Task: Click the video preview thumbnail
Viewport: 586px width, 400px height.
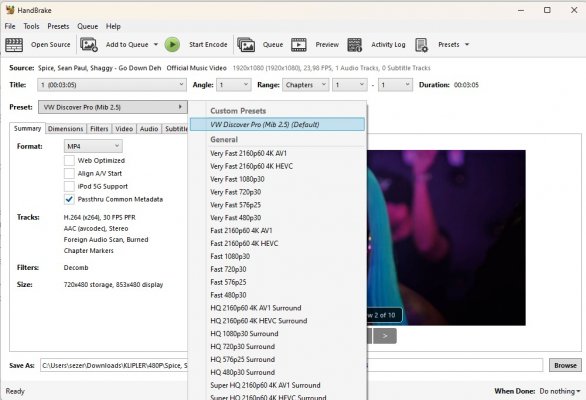Action: click(x=446, y=238)
